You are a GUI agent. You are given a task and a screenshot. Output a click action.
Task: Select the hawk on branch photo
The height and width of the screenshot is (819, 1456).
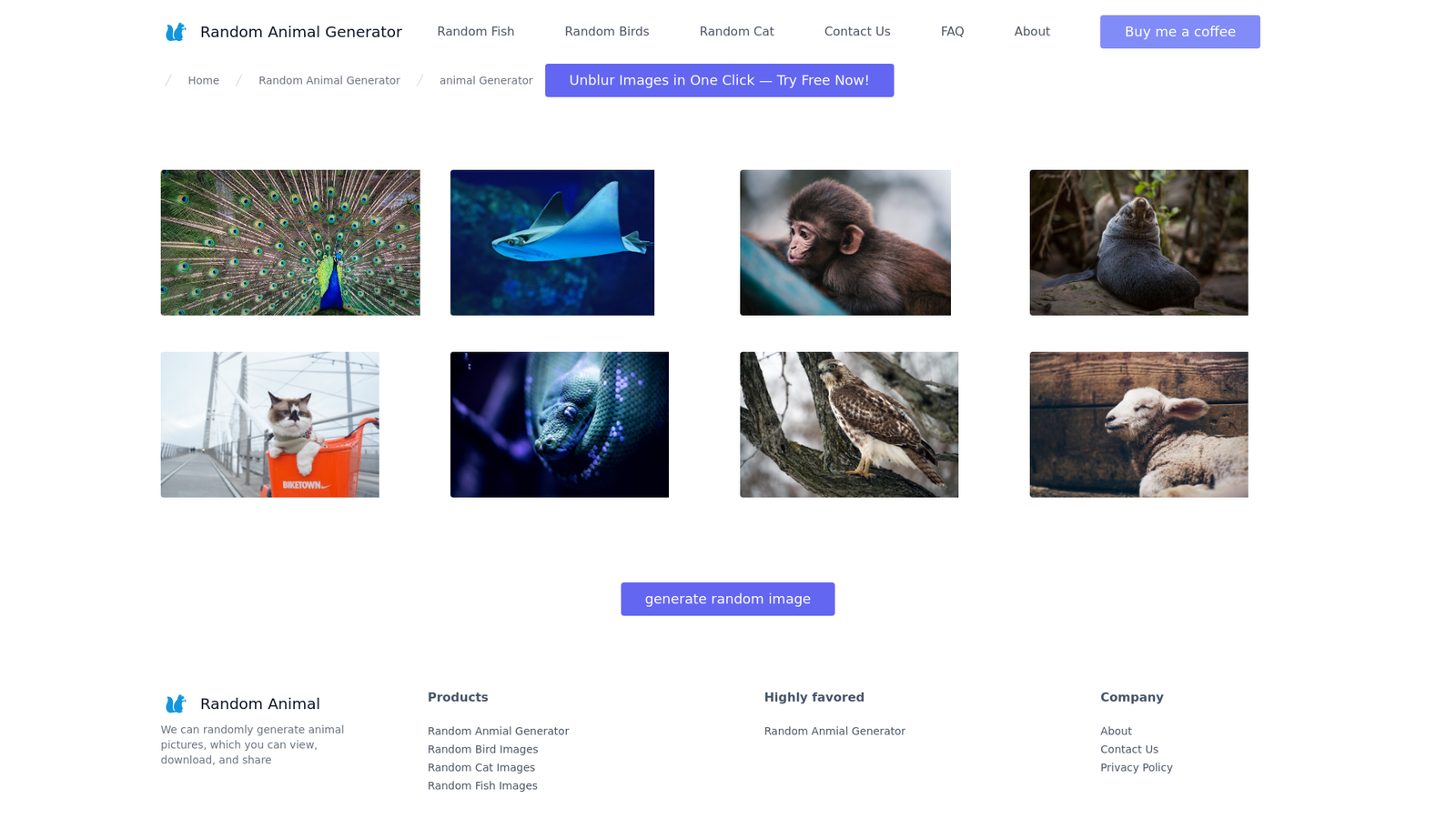pos(849,425)
